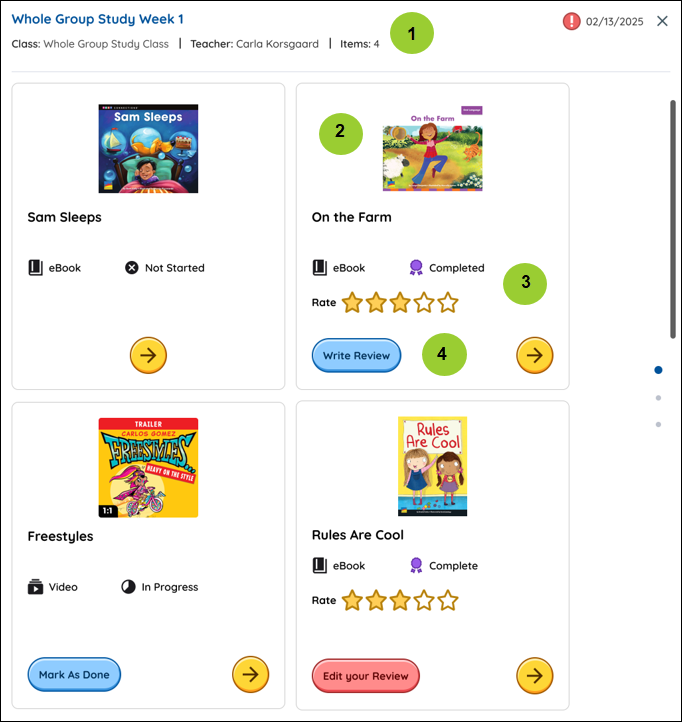
Task: Set Rules Are Cool rating to one star
Action: [352, 600]
